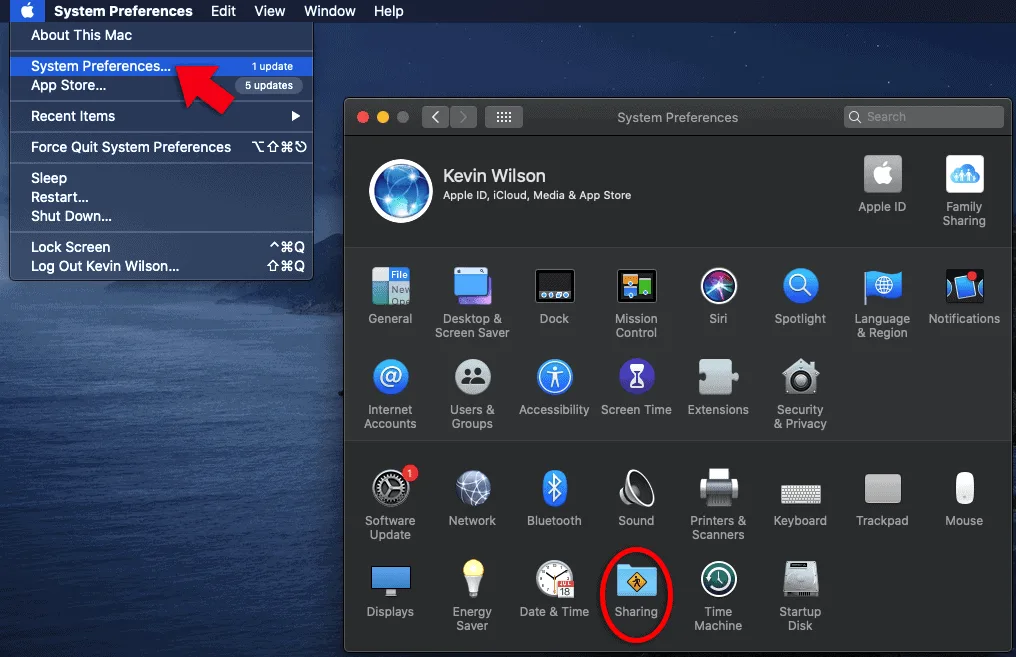Click the Kevin Wilson profile picture
This screenshot has width=1016, height=657.
pyautogui.click(x=401, y=191)
